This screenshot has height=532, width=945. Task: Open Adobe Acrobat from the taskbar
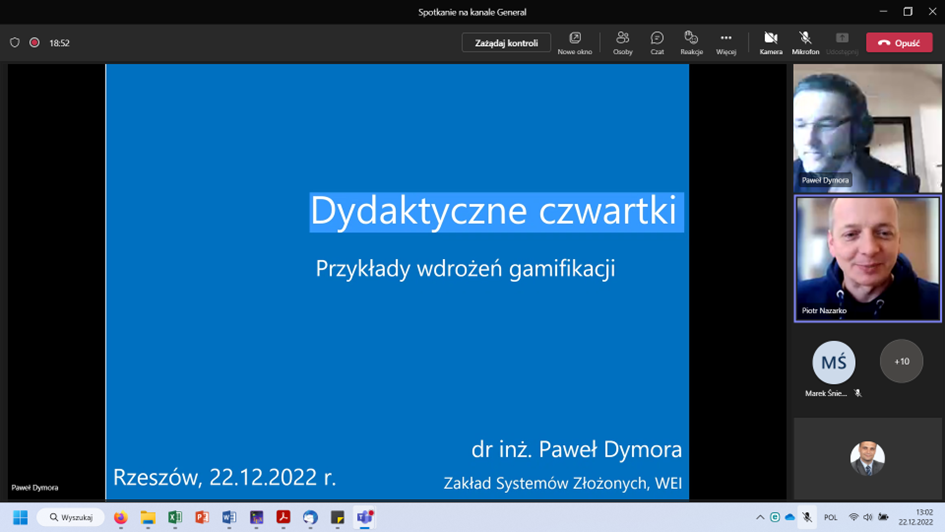pyautogui.click(x=283, y=517)
